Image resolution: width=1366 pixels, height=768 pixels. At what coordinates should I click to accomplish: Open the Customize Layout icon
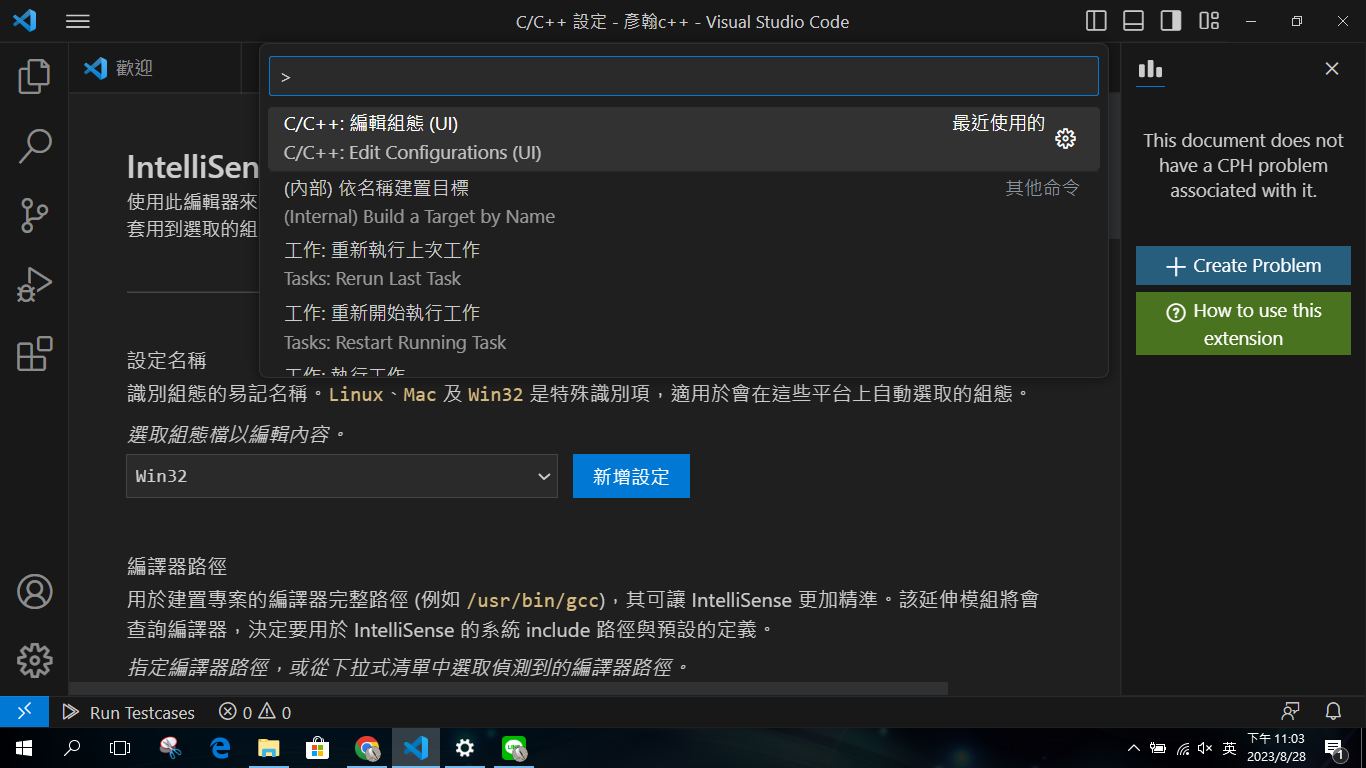1209,21
